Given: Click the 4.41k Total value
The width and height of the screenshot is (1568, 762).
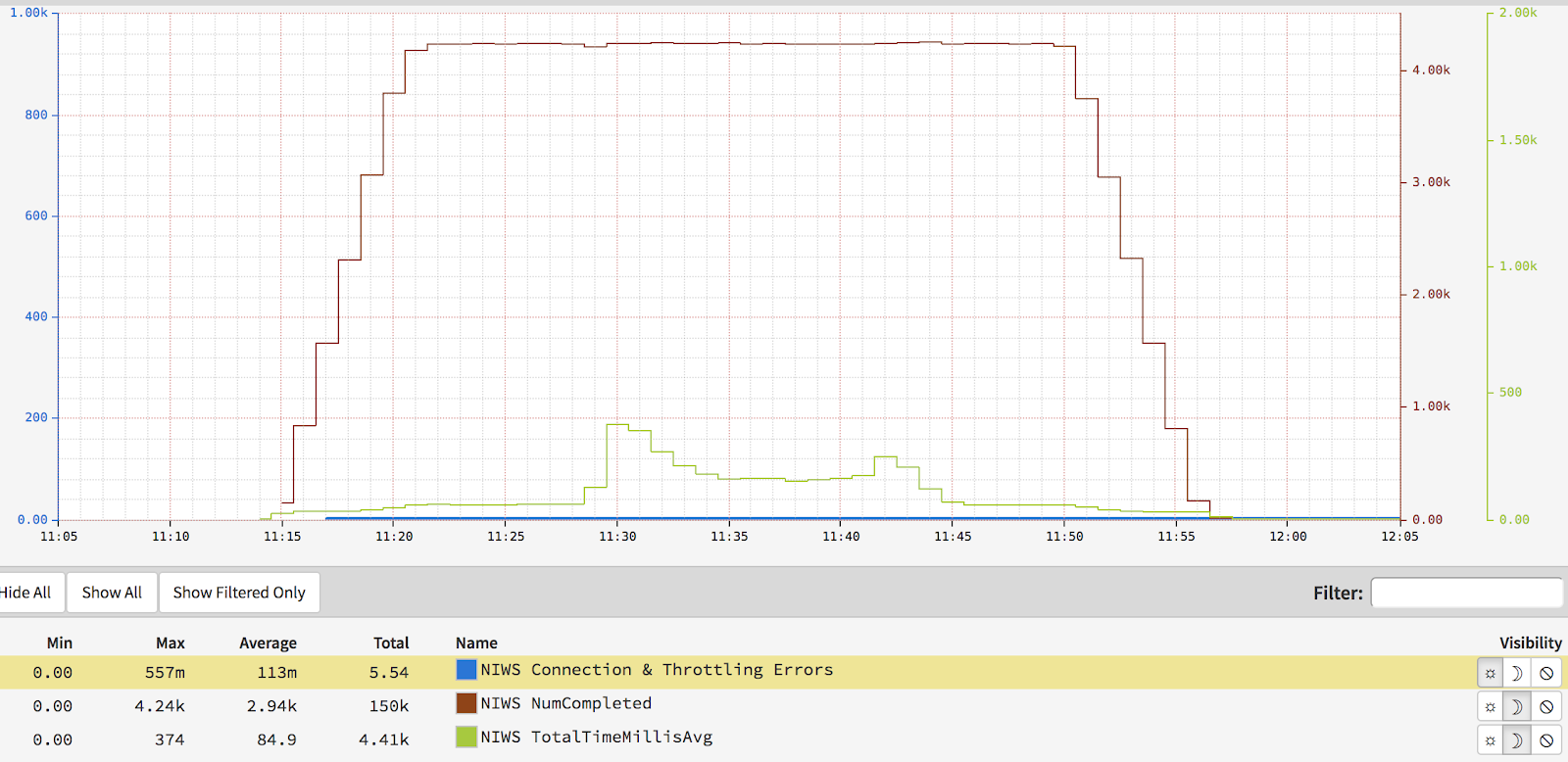Looking at the screenshot, I should tap(384, 740).
